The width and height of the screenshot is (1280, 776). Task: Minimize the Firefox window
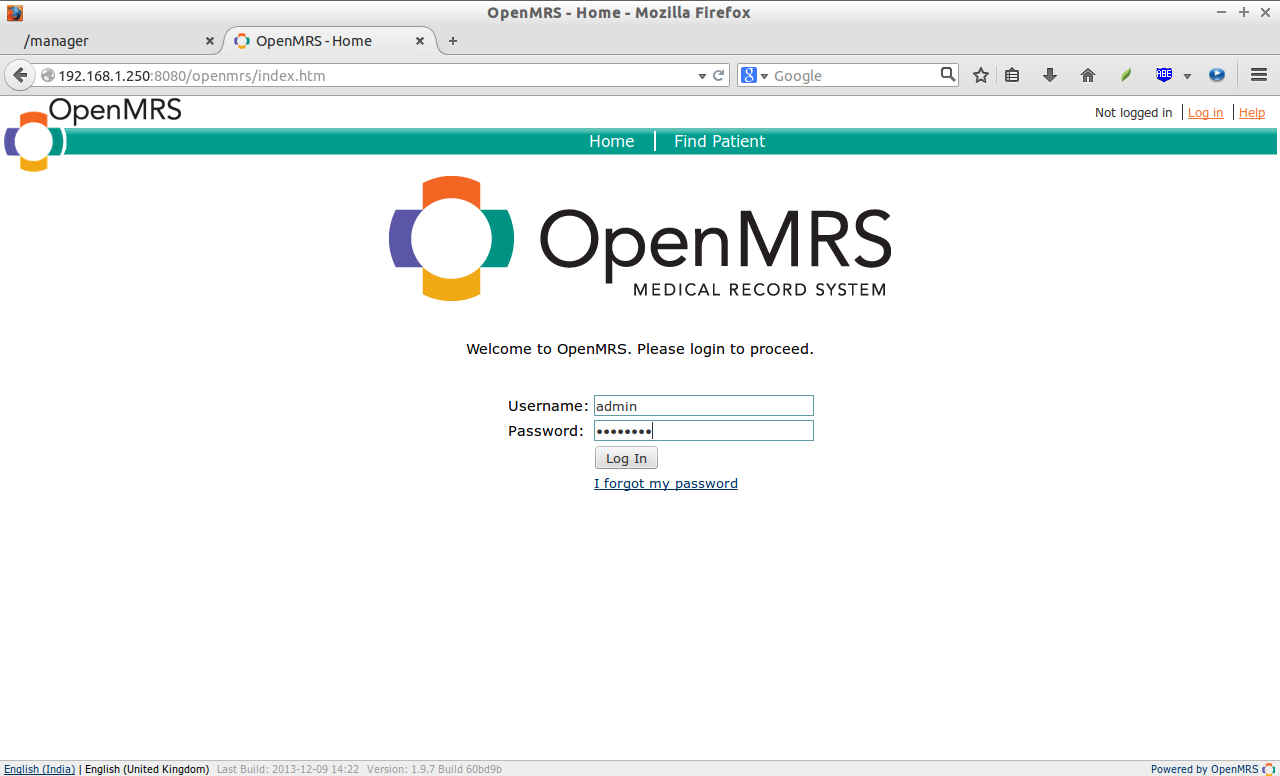pyautogui.click(x=1223, y=12)
